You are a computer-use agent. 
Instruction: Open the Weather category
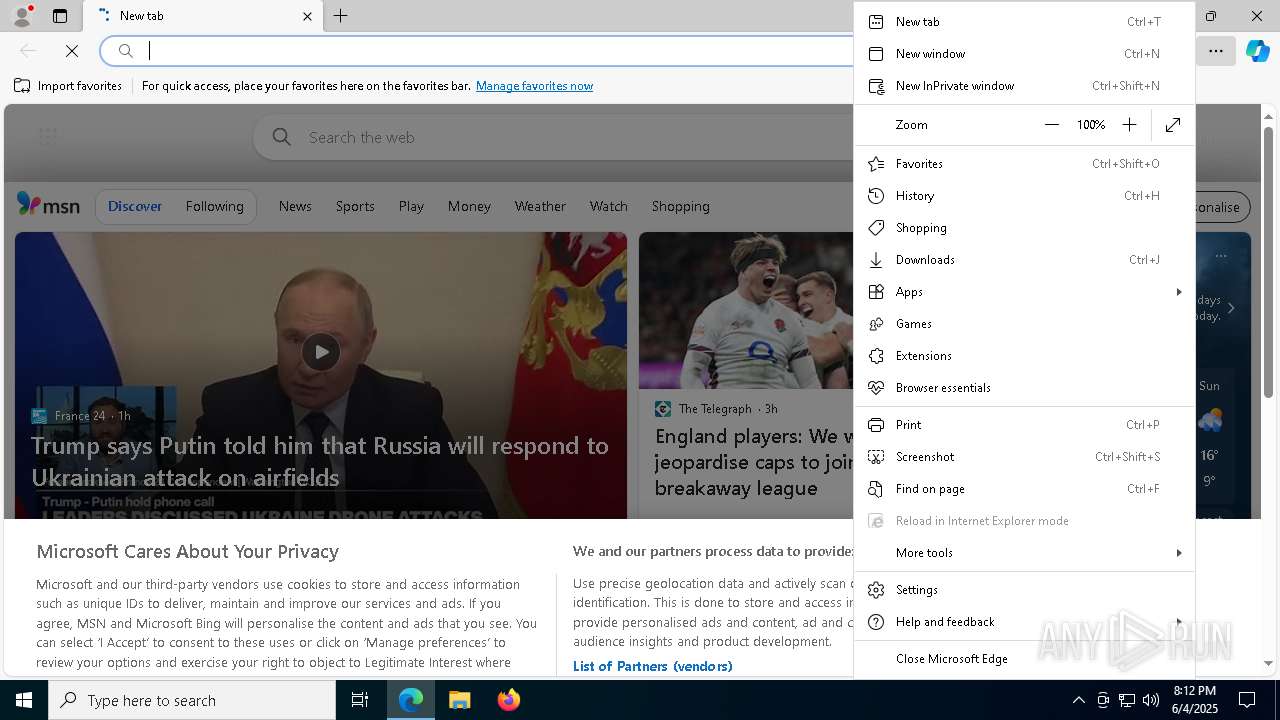point(540,206)
